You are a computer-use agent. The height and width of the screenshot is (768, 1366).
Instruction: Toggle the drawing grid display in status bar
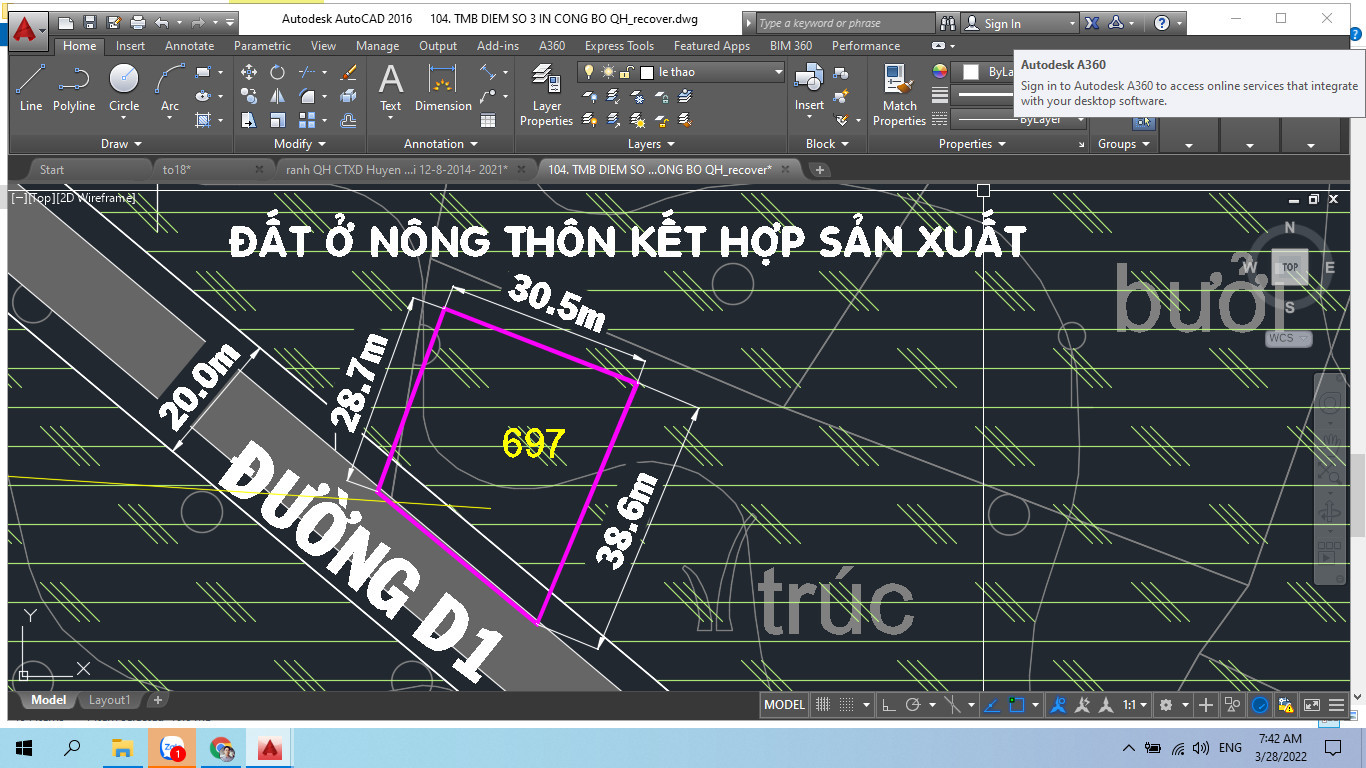[822, 705]
